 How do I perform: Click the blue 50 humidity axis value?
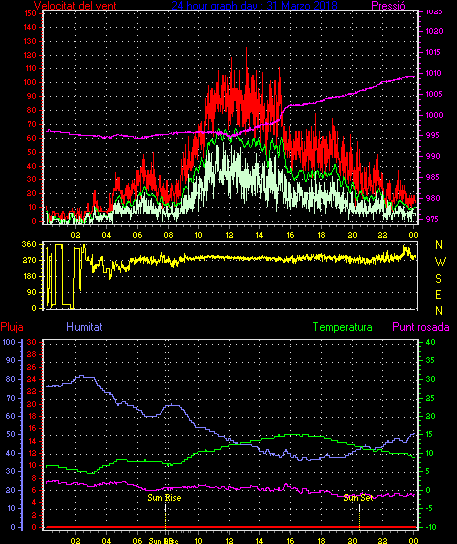pos(11,434)
